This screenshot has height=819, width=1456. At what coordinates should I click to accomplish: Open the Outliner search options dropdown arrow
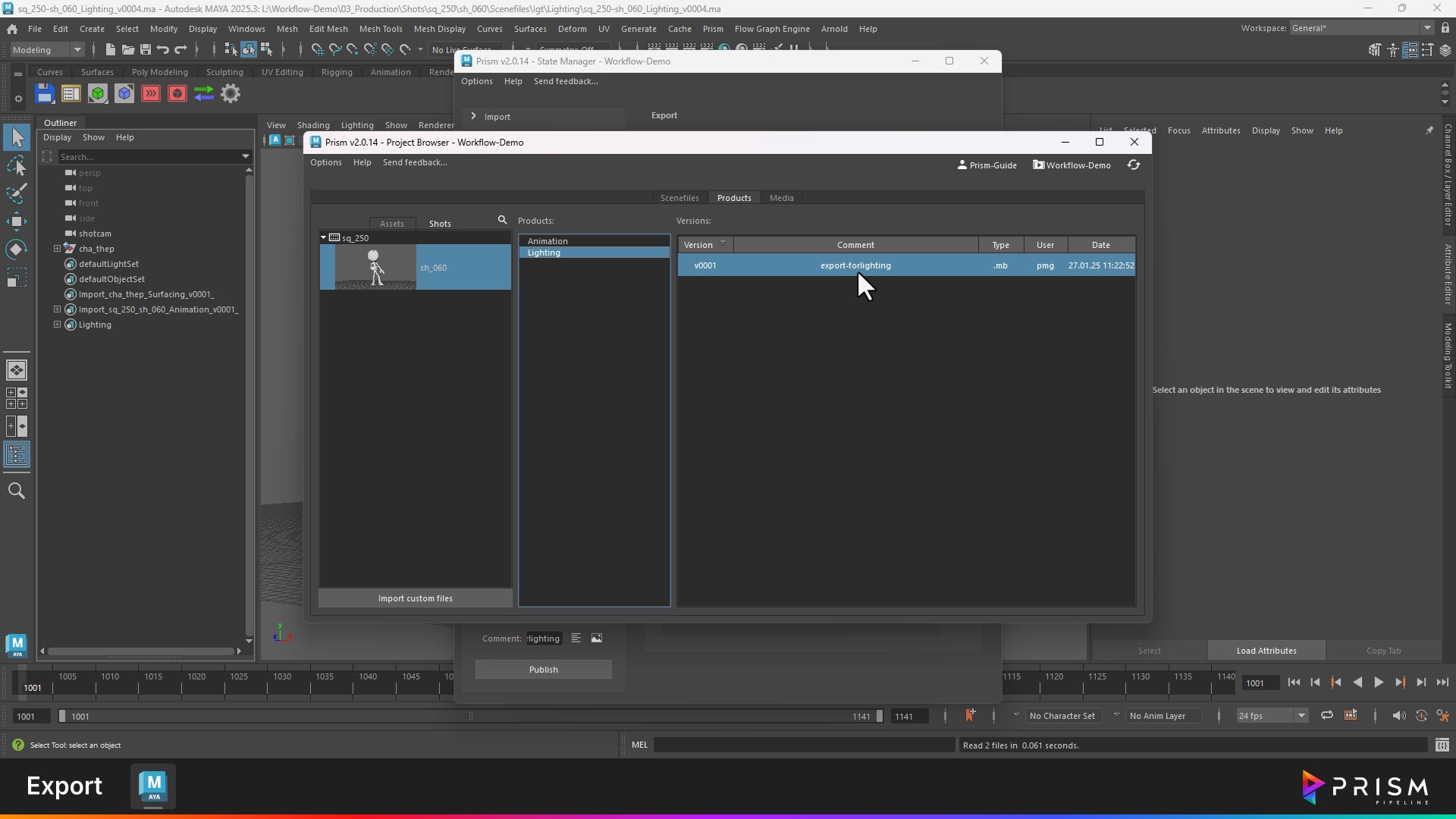click(x=246, y=156)
